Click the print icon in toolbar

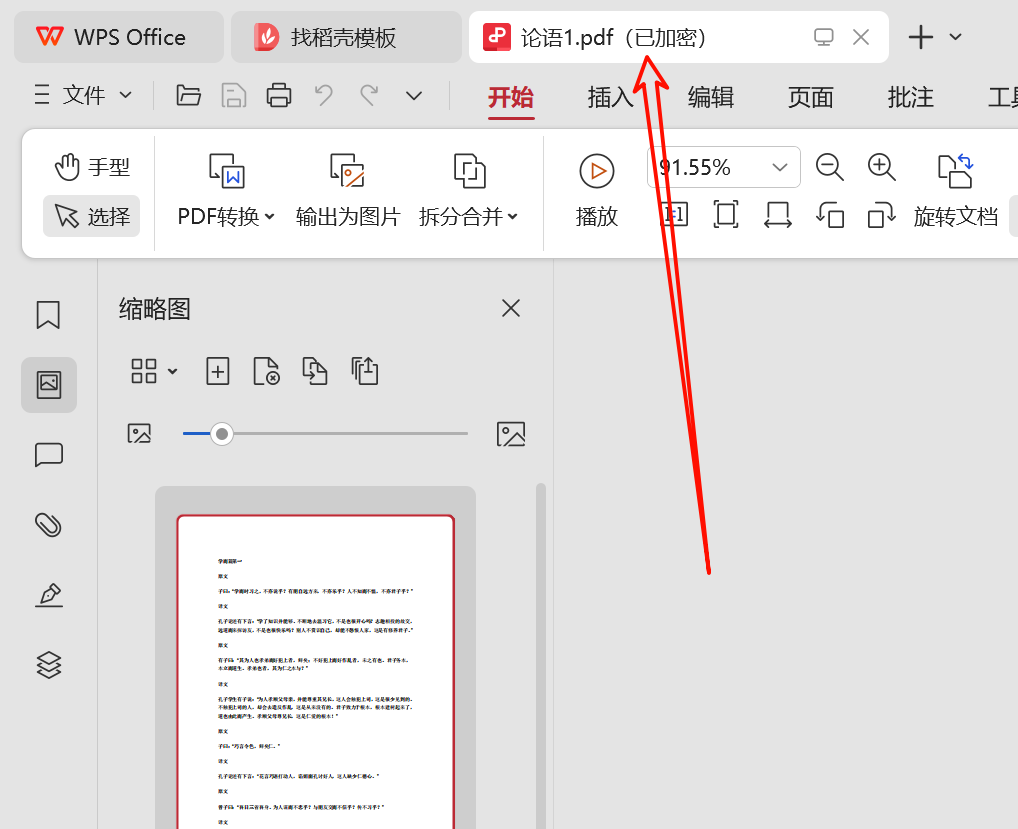tap(279, 95)
